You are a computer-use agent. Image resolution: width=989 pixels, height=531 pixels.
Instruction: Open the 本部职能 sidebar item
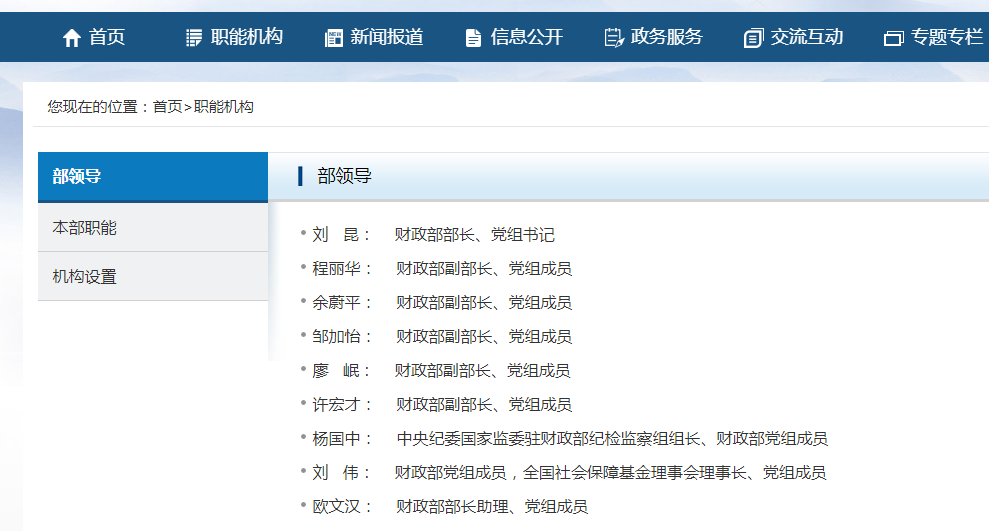[153, 228]
